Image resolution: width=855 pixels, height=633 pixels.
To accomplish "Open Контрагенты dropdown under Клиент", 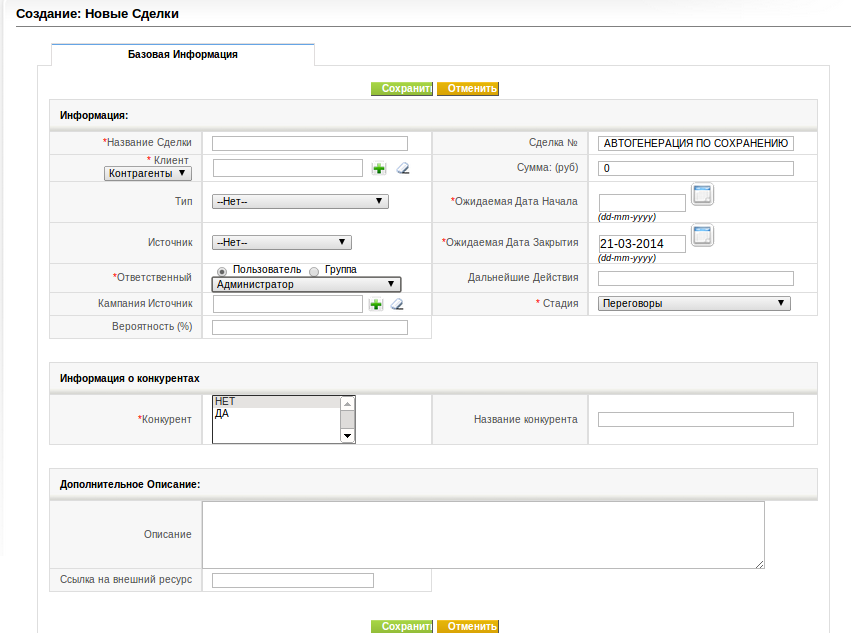I will [x=148, y=174].
